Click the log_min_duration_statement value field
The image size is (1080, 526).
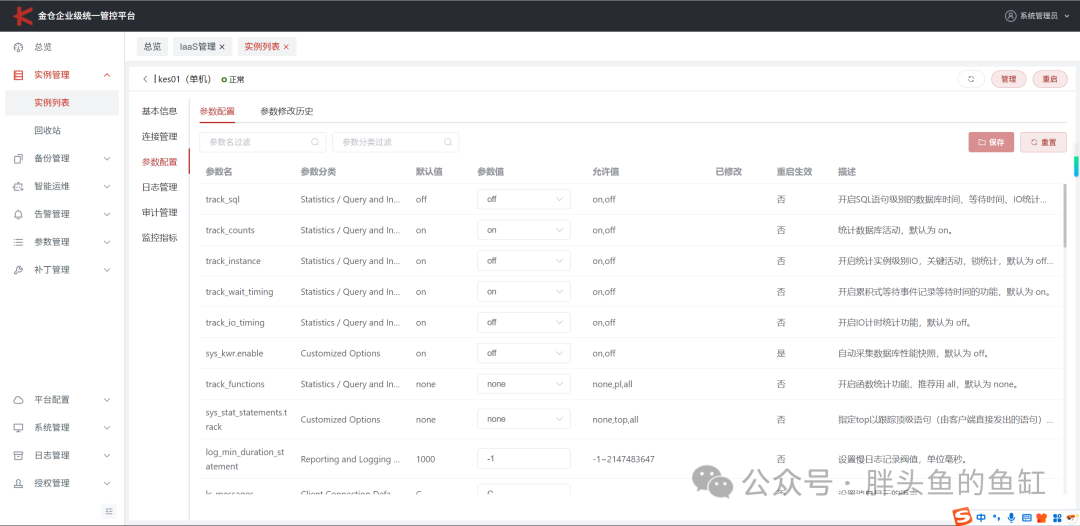pyautogui.click(x=523, y=459)
